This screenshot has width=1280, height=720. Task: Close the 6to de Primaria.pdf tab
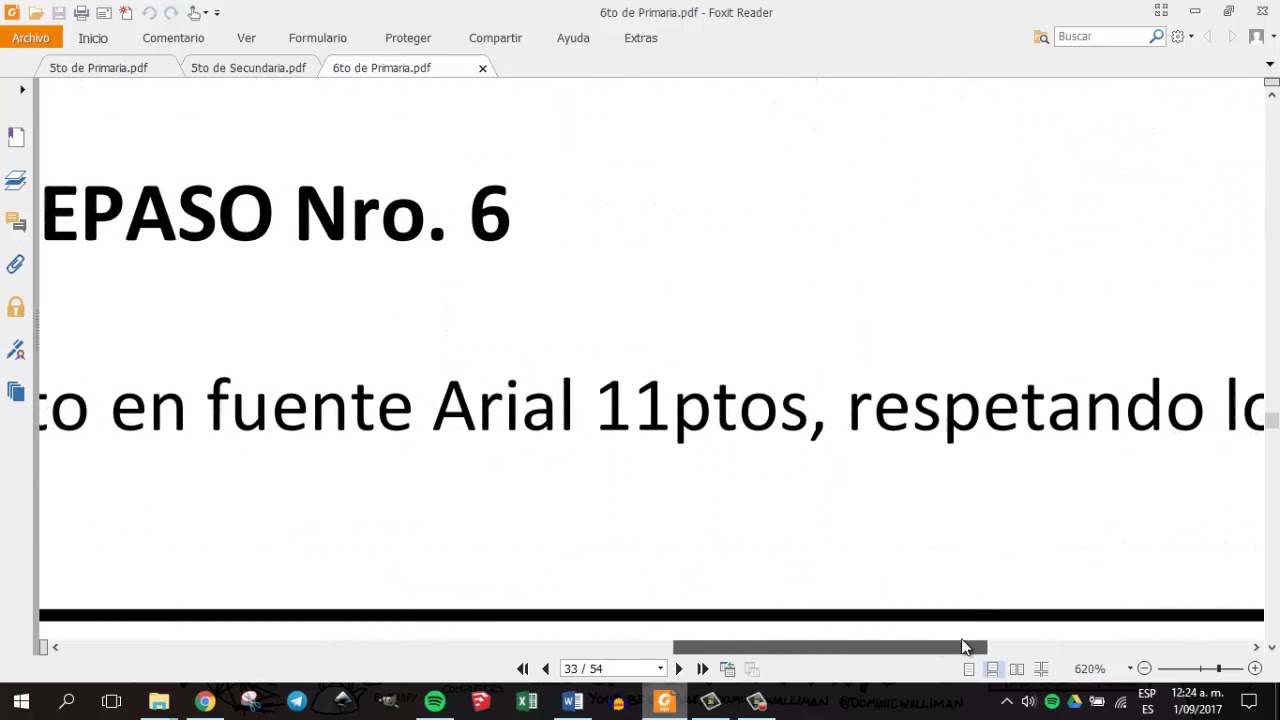click(x=483, y=68)
